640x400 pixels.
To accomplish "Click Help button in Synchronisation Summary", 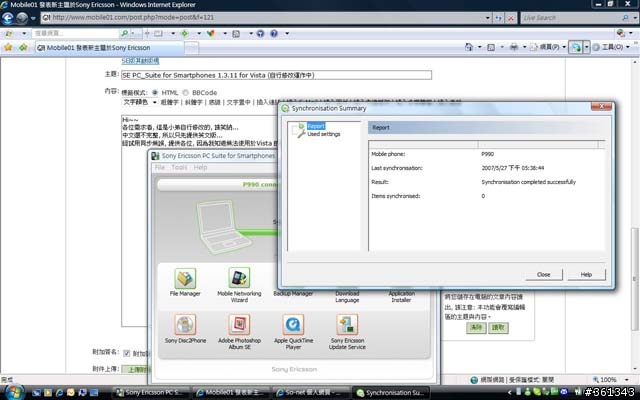I will pos(586,275).
